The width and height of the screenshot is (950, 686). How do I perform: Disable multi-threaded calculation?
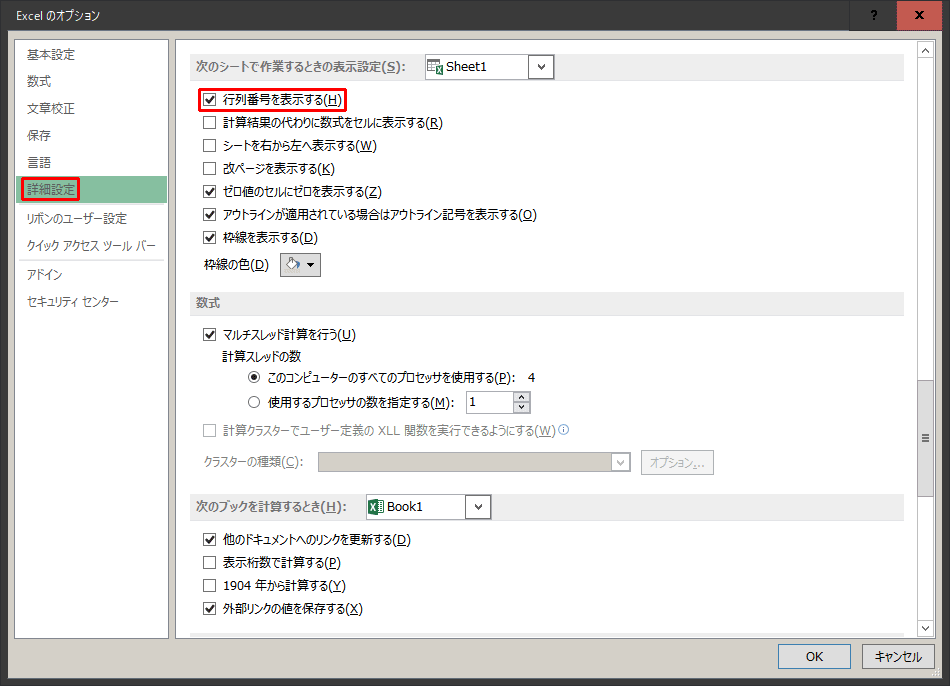210,334
